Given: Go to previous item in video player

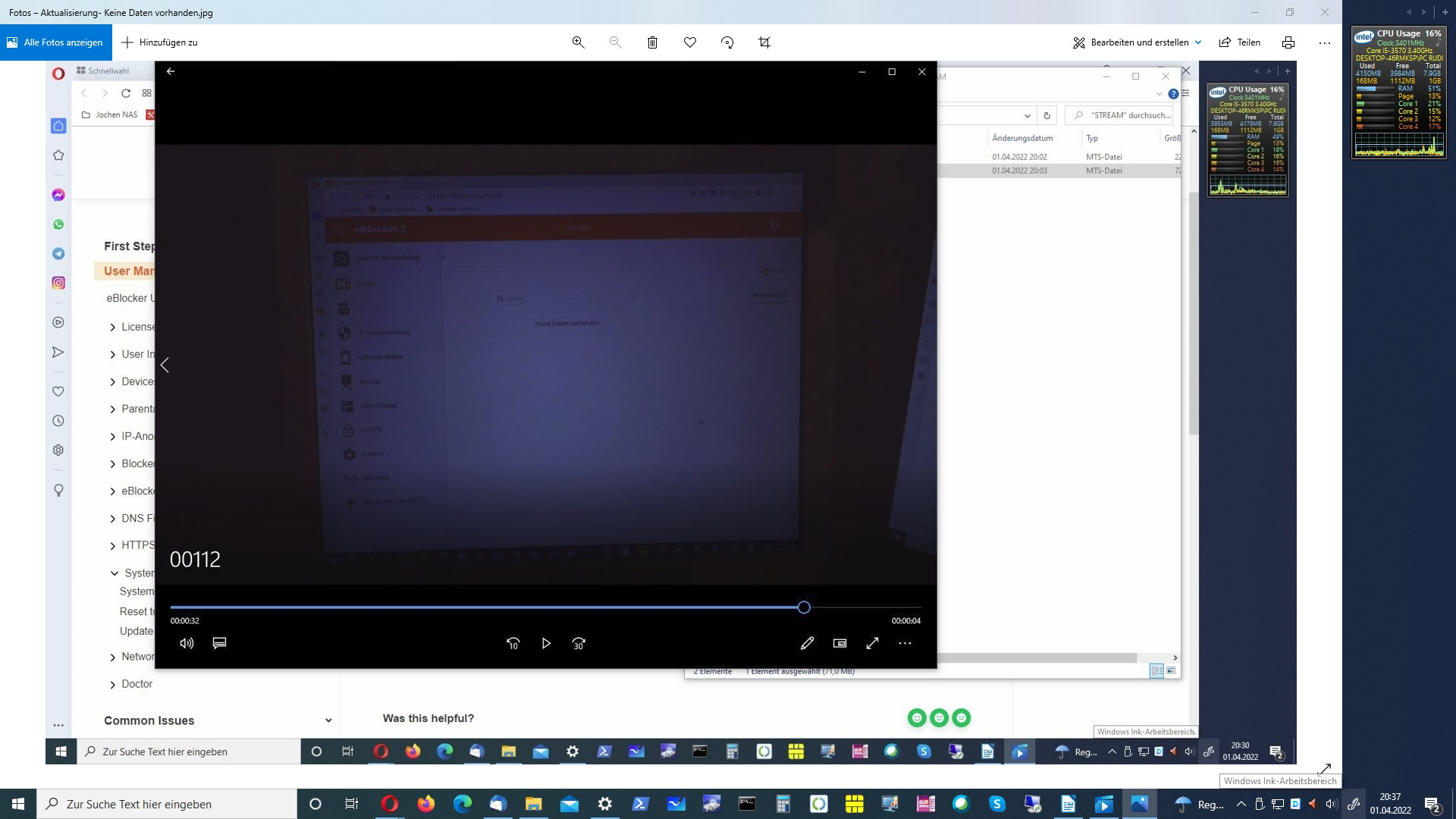Looking at the screenshot, I should (x=165, y=365).
